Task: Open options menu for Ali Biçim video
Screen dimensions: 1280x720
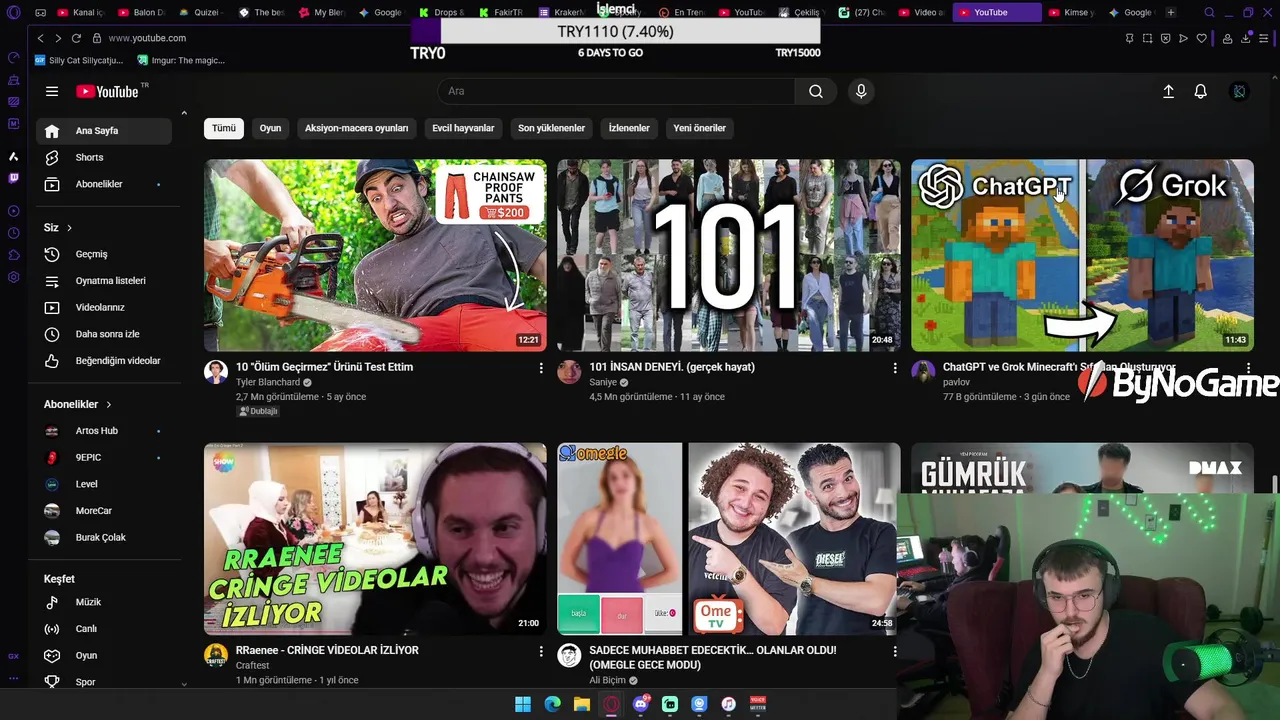Action: (895, 651)
